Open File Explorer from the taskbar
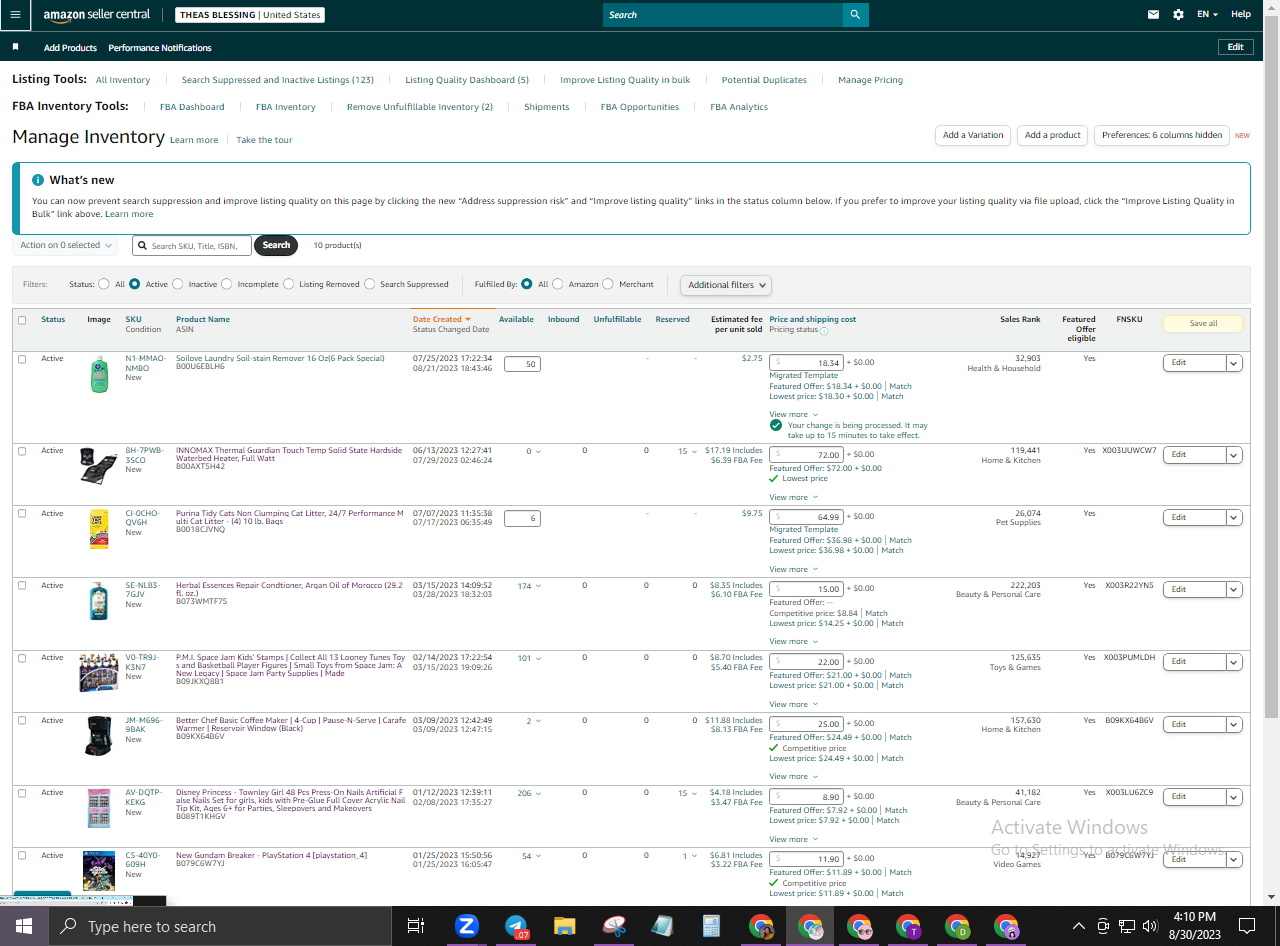Screen dimensions: 1280x946 tap(565, 926)
